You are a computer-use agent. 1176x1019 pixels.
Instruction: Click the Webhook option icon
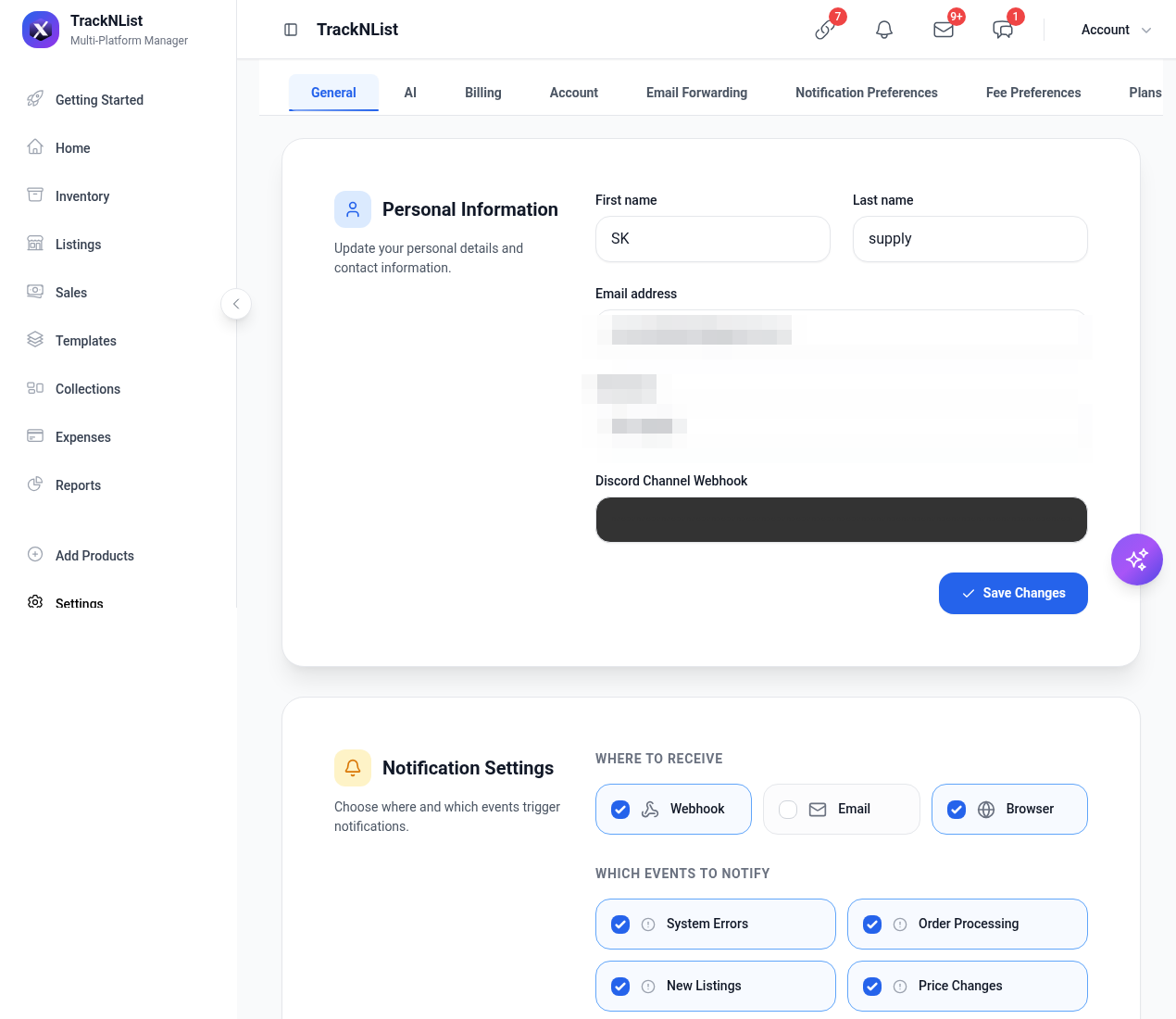(650, 810)
